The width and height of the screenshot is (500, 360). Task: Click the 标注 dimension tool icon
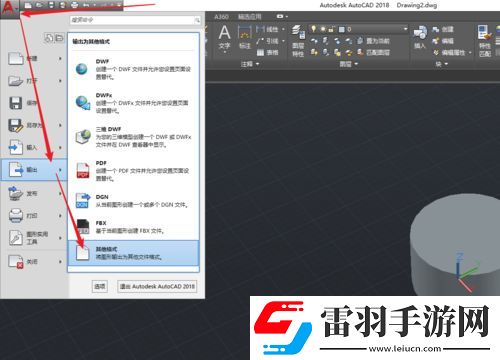click(x=245, y=37)
